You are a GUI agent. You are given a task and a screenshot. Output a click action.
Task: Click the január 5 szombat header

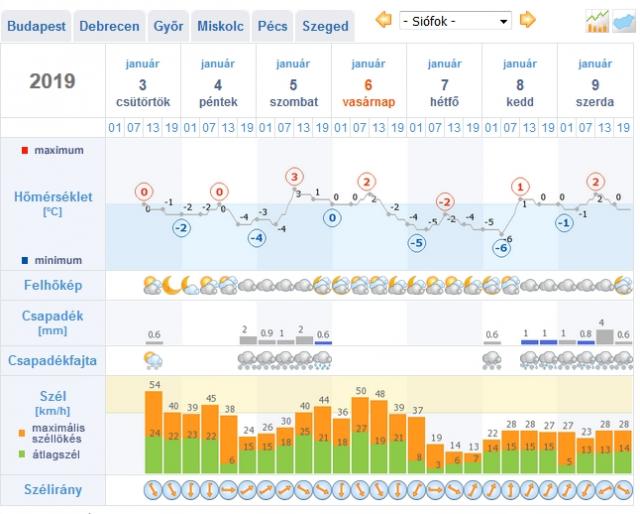(x=293, y=83)
